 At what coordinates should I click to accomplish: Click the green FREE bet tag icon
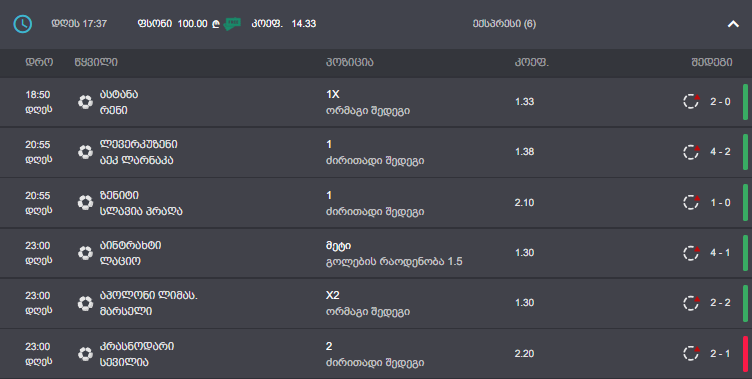click(232, 24)
